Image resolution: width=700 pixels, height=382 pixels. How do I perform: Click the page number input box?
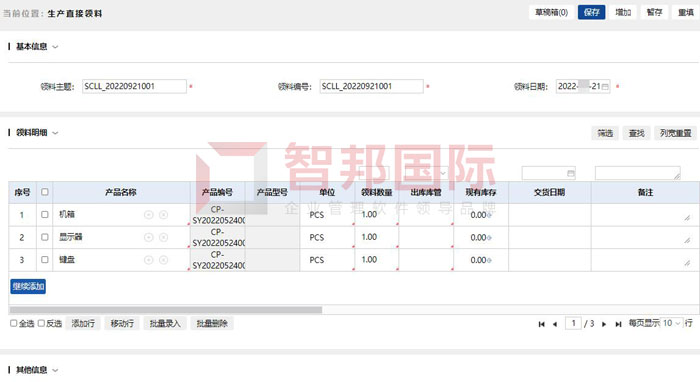pos(573,323)
